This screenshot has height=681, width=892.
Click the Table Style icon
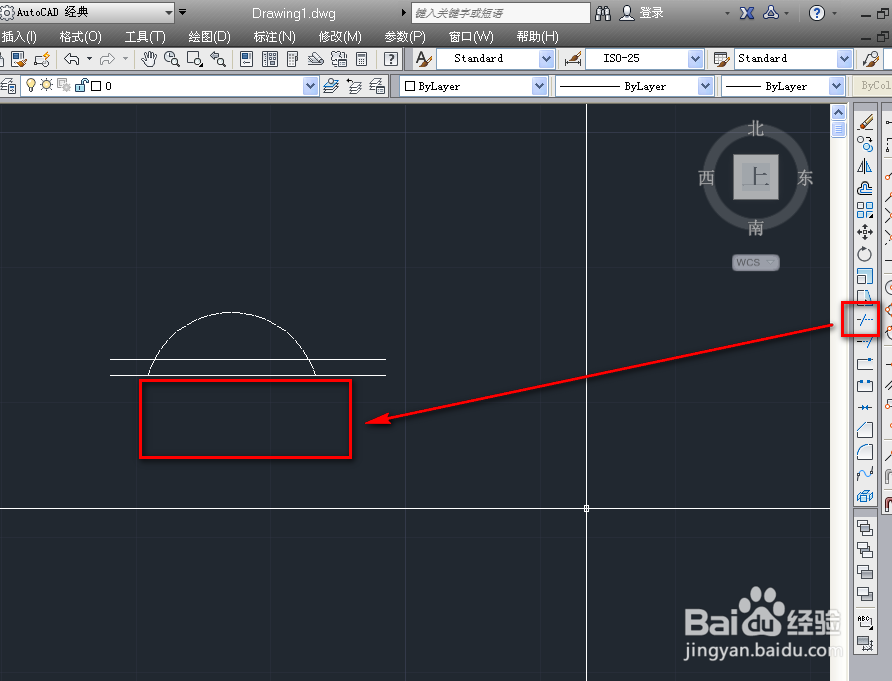[721, 59]
